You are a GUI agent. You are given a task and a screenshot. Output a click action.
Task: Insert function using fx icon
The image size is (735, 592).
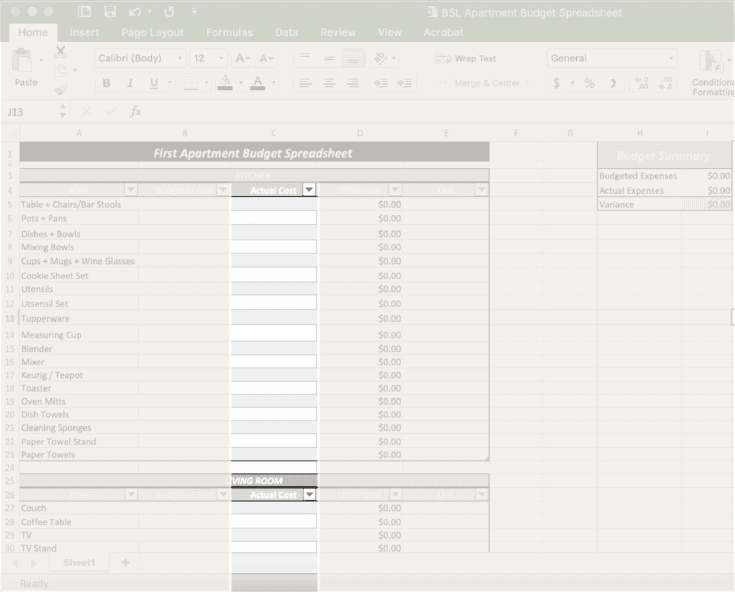[135, 112]
